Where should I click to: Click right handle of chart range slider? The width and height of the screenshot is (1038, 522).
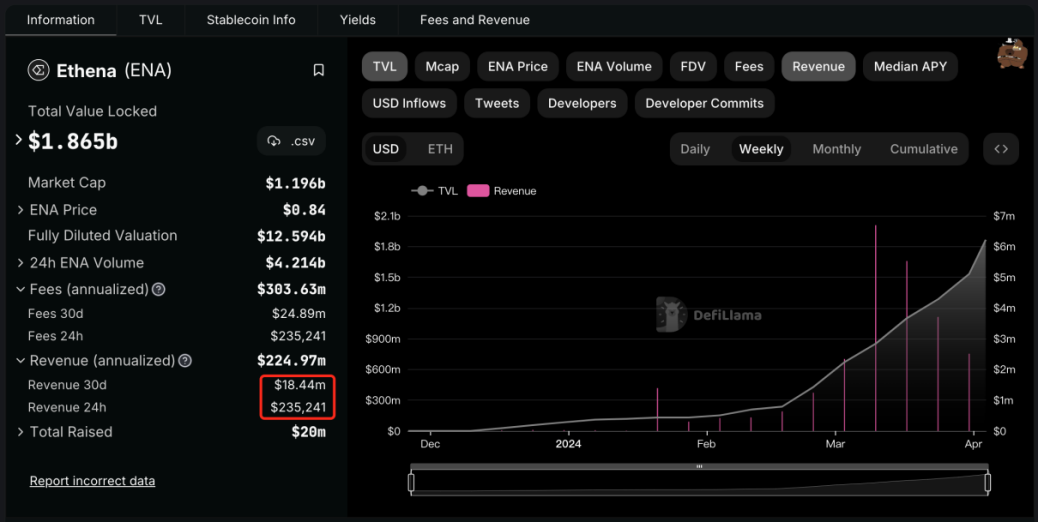tap(988, 482)
